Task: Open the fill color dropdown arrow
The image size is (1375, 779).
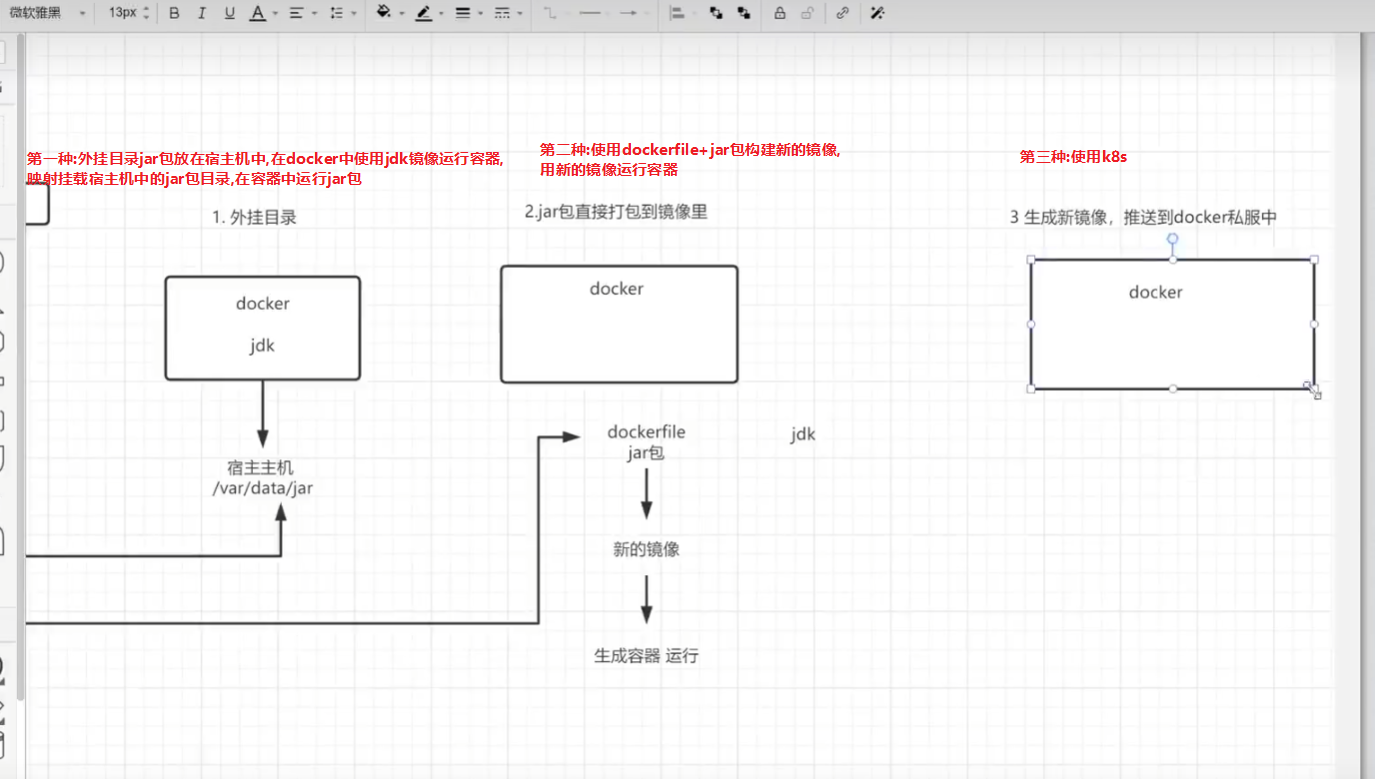Action: coord(401,14)
